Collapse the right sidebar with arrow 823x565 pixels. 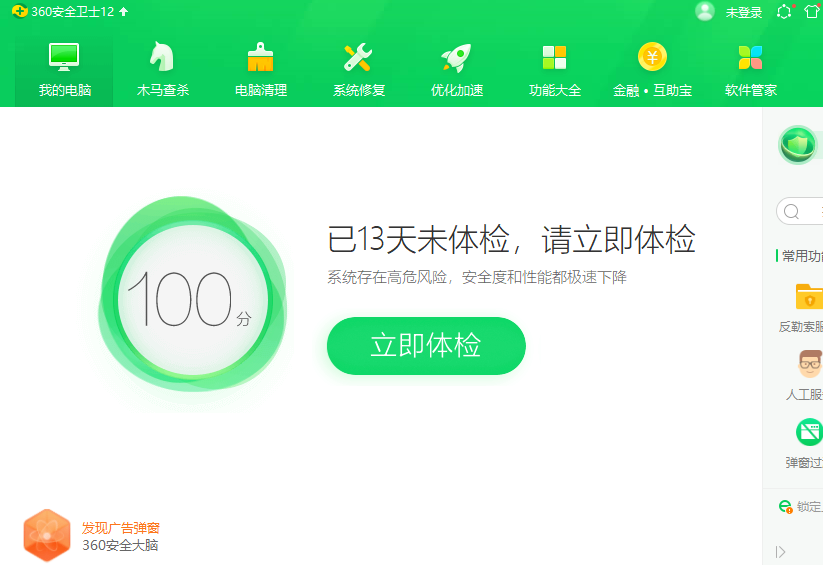(x=780, y=552)
